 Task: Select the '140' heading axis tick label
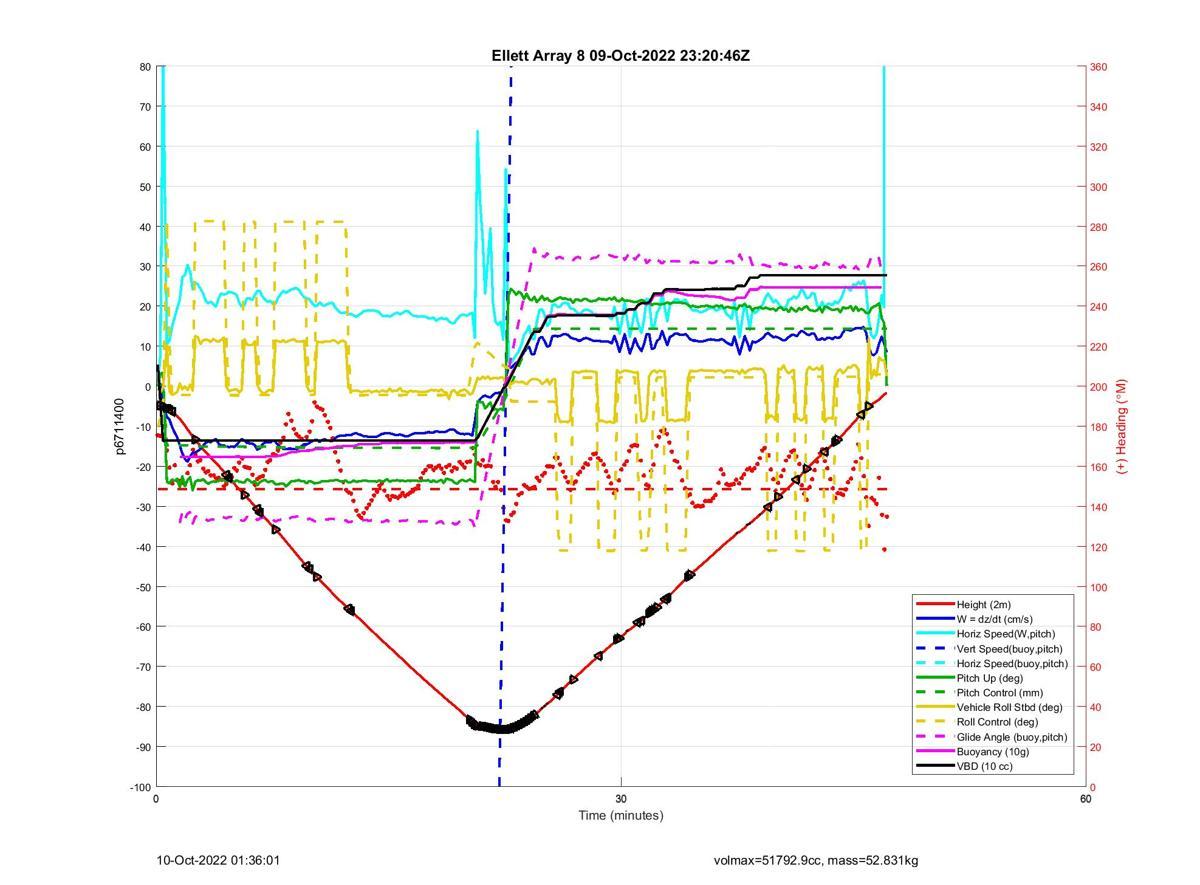coord(1099,507)
